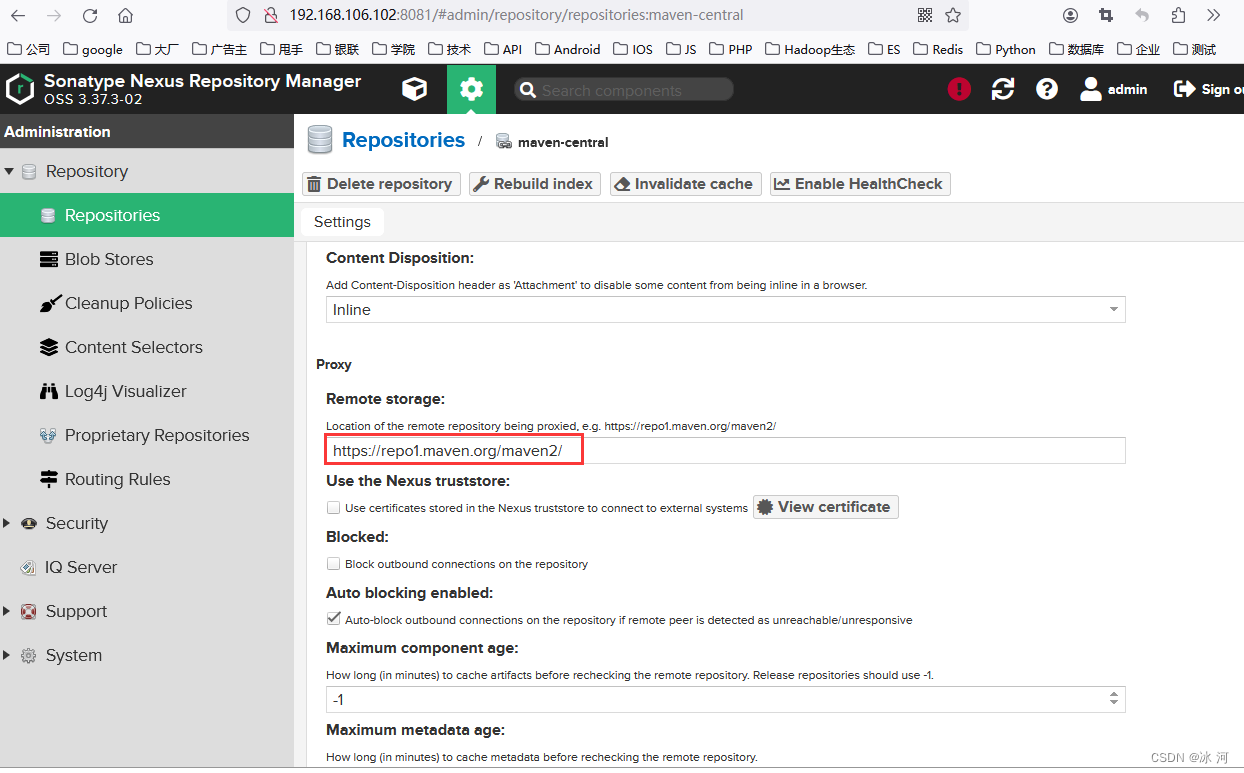The height and width of the screenshot is (773, 1244).
Task: Click the Rebuild index button
Action: tap(535, 184)
